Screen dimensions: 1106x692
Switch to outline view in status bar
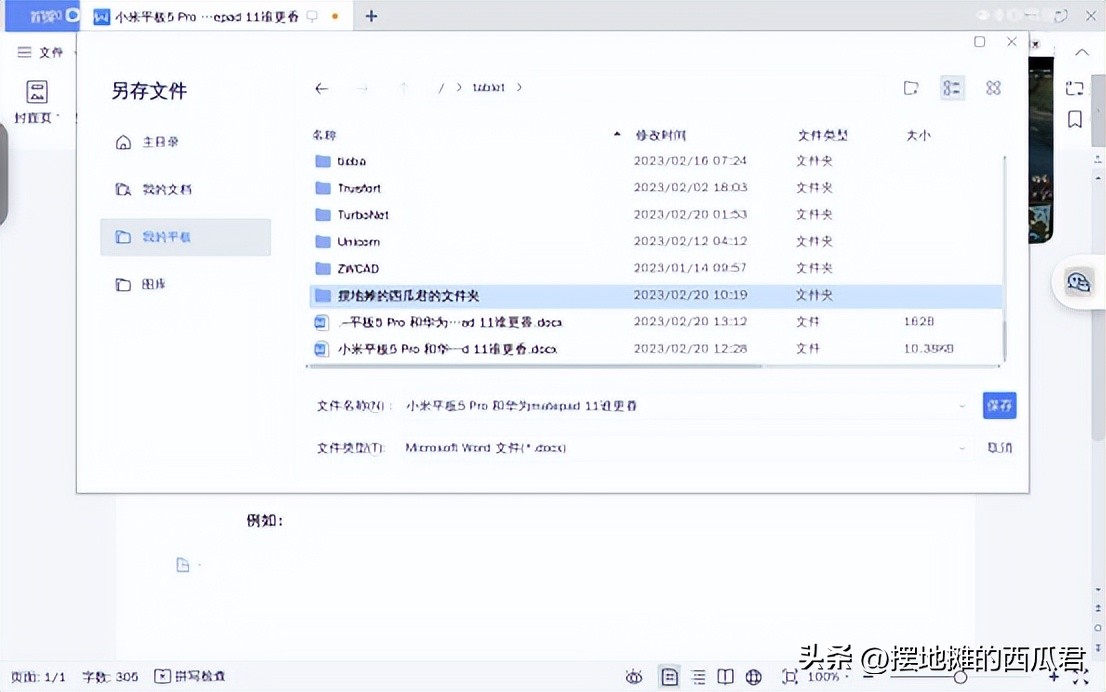pos(698,677)
